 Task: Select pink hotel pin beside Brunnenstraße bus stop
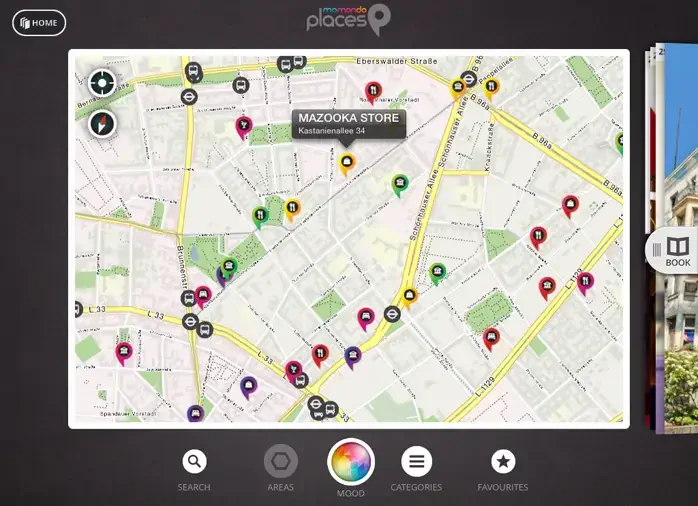[x=203, y=296]
